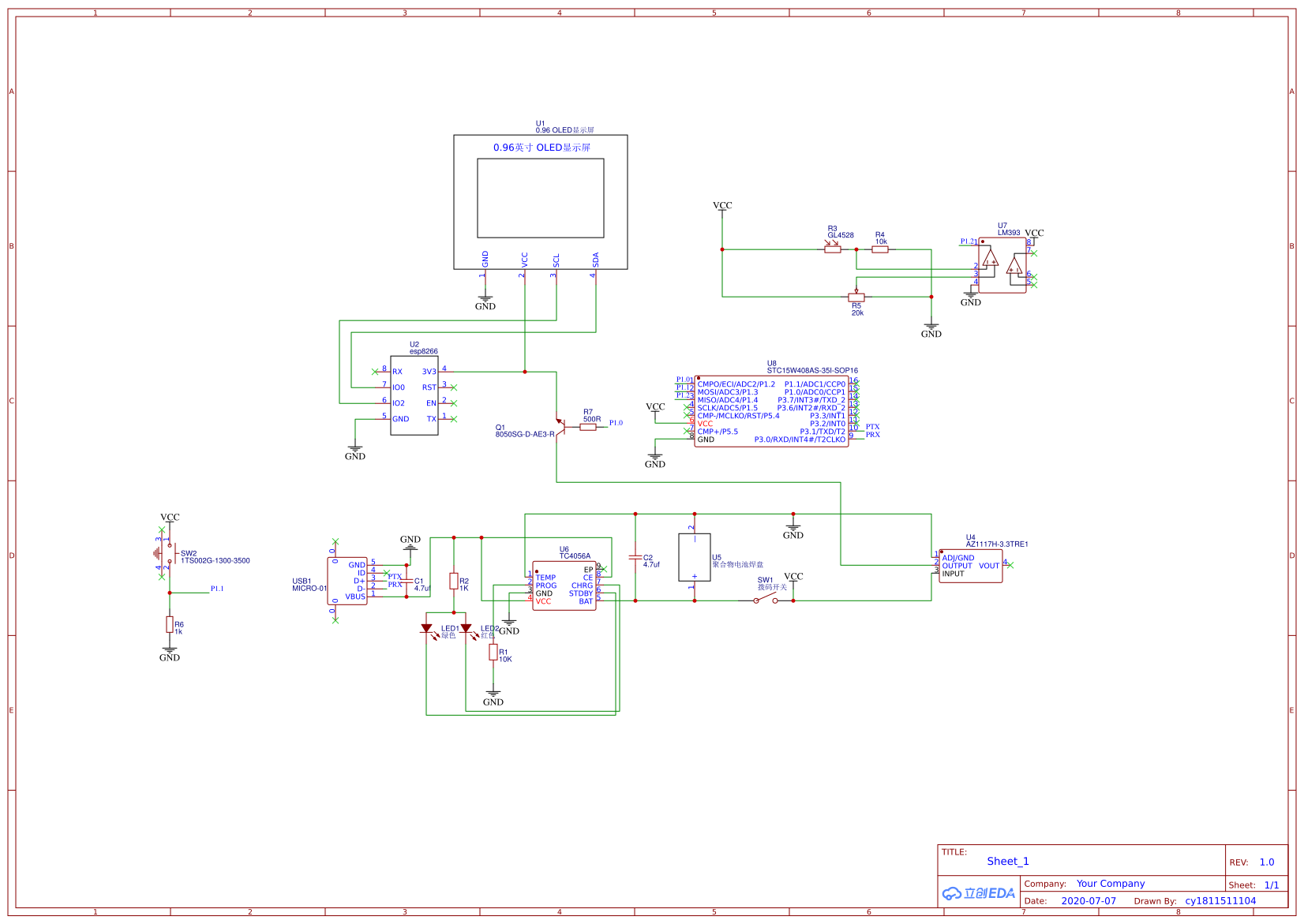This screenshot has width=1304, height=924.
Task: Click the '0.96英寸 OLED显示屏' title text
Action: tap(542, 148)
